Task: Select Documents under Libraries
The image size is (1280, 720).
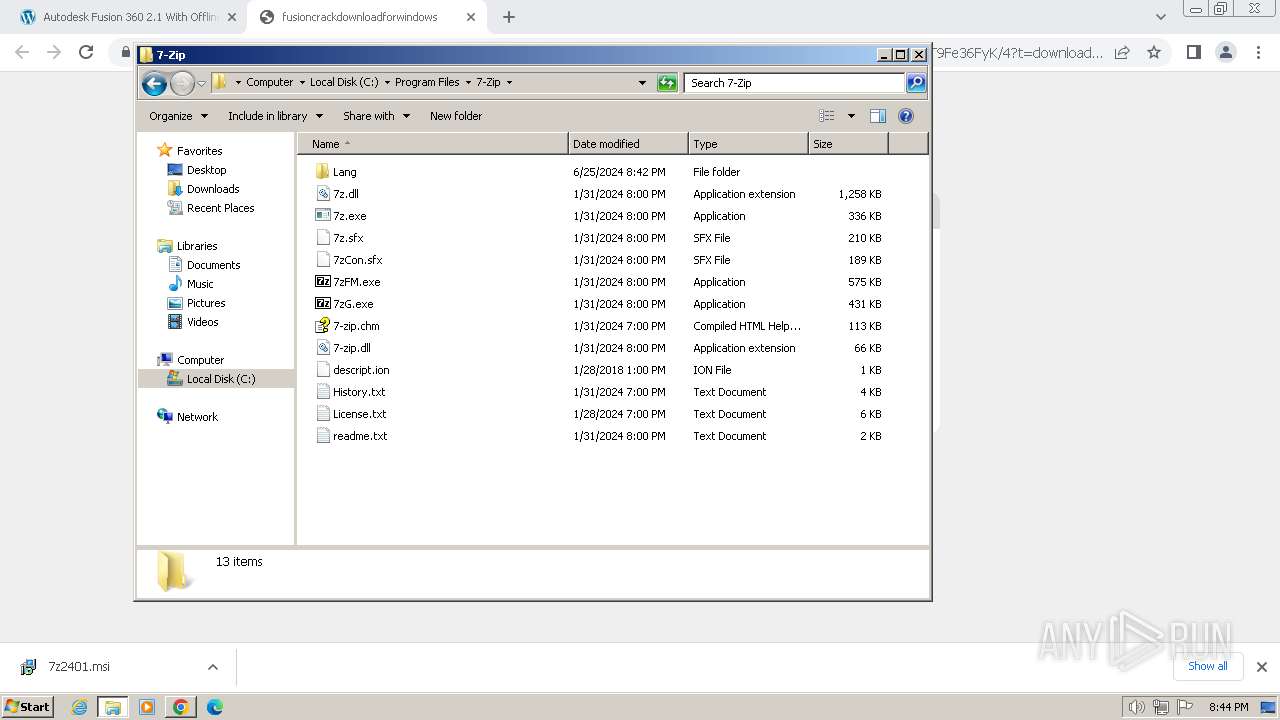Action: tap(213, 265)
